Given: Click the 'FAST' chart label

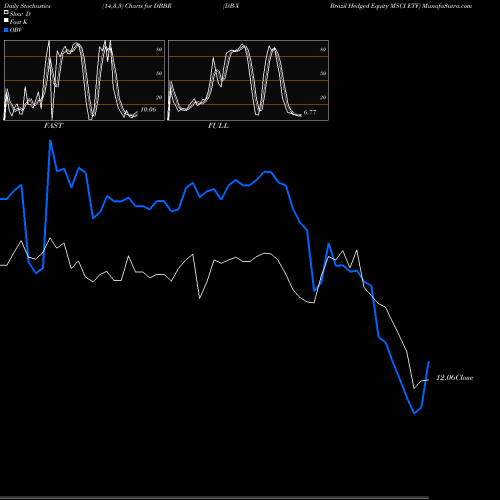Looking at the screenshot, I should coord(53,125).
